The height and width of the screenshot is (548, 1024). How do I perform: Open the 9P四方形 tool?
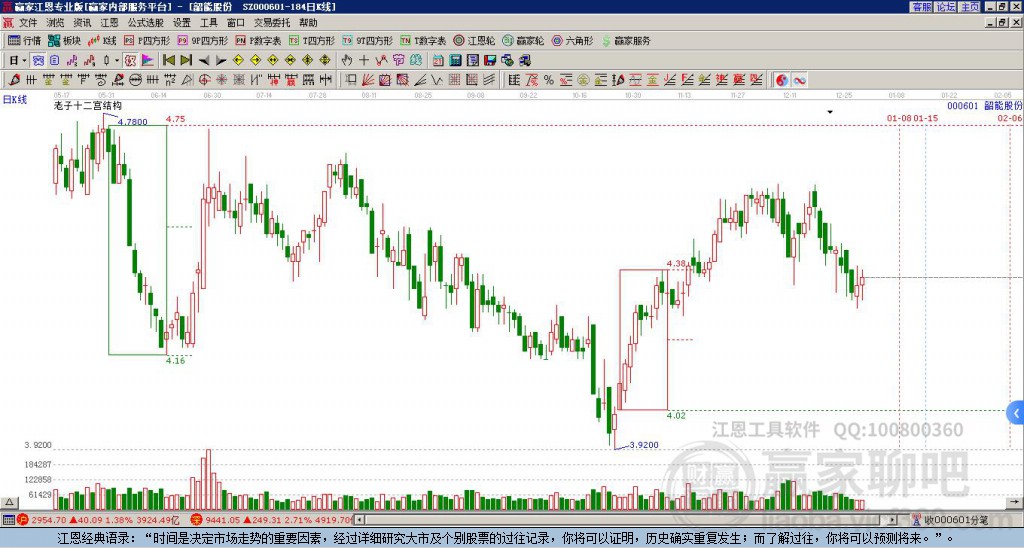pos(202,40)
